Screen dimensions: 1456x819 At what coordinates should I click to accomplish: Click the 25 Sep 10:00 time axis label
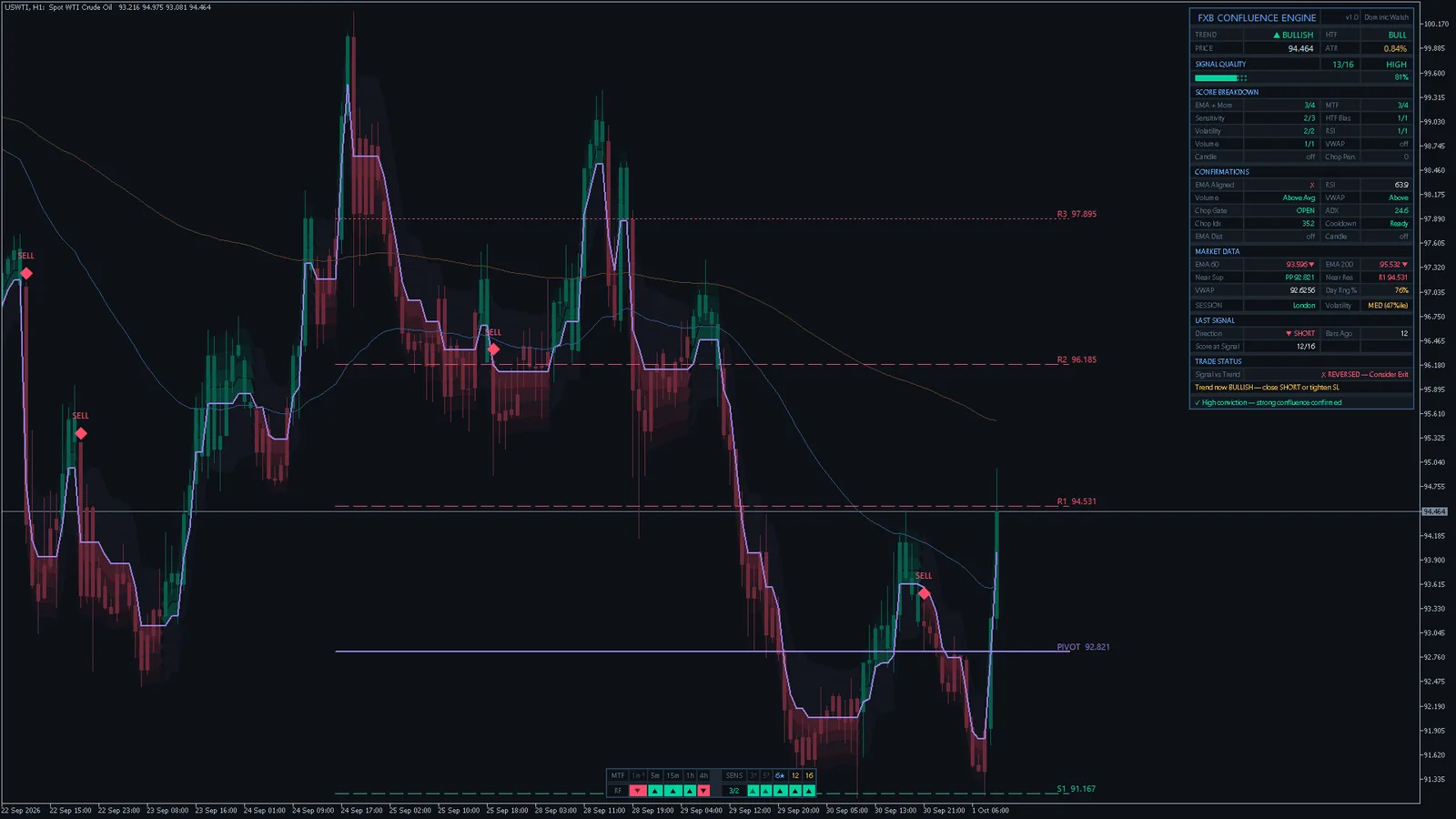(459, 810)
